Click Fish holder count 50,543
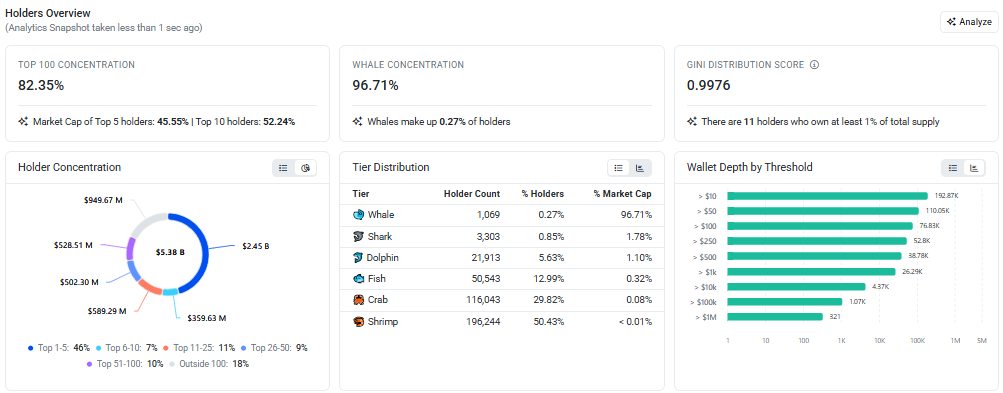This screenshot has width=1003, height=393. coord(485,278)
